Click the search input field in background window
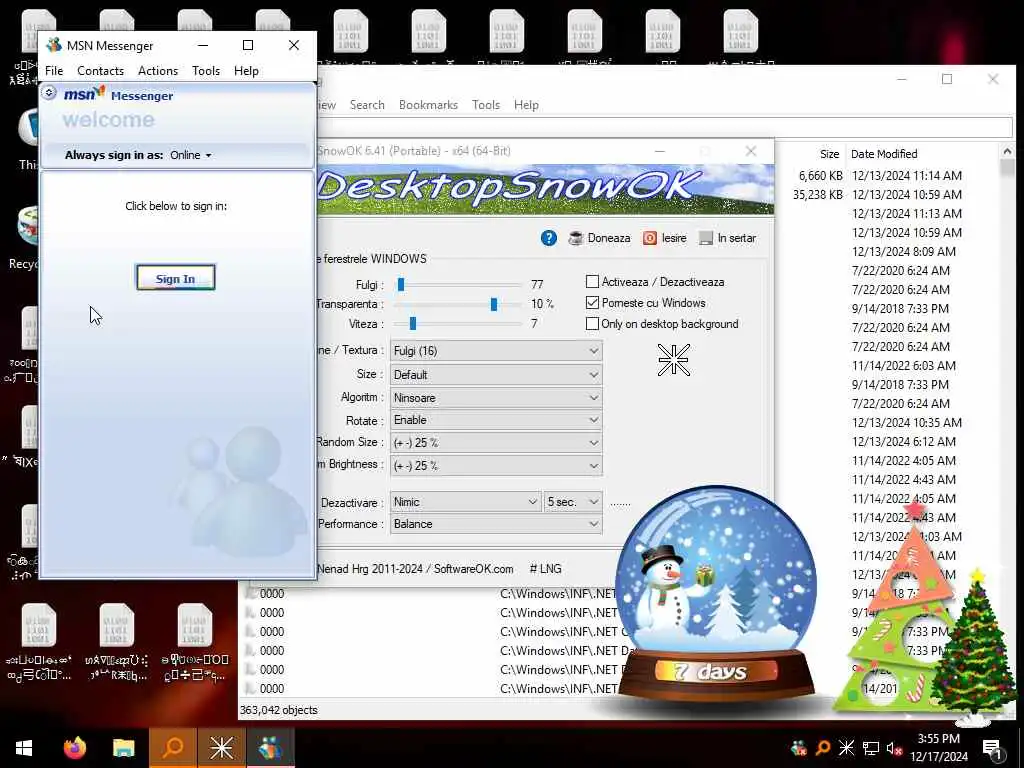 [x=665, y=127]
